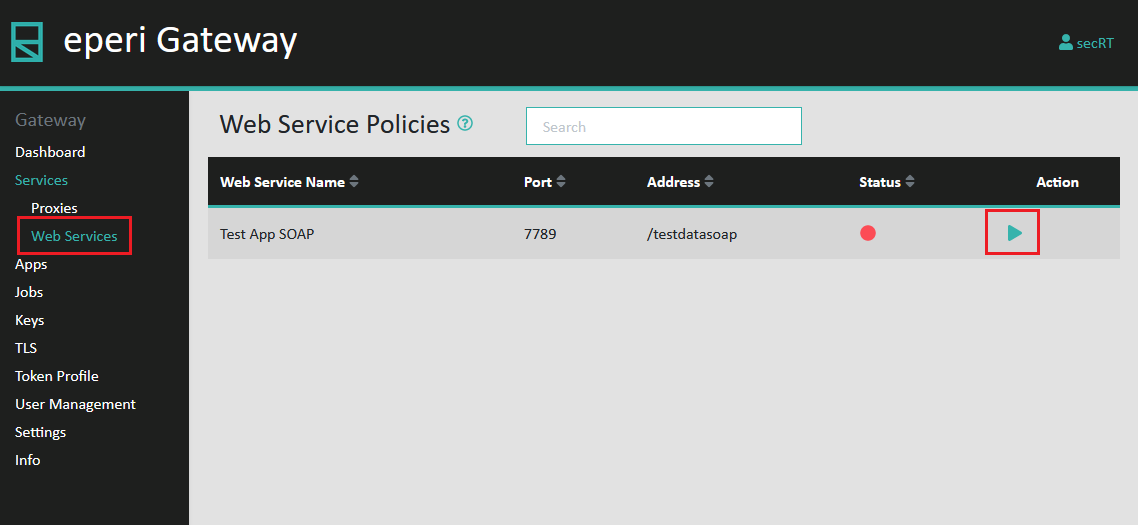
Task: Open Settings from the sidebar
Action: (41, 433)
